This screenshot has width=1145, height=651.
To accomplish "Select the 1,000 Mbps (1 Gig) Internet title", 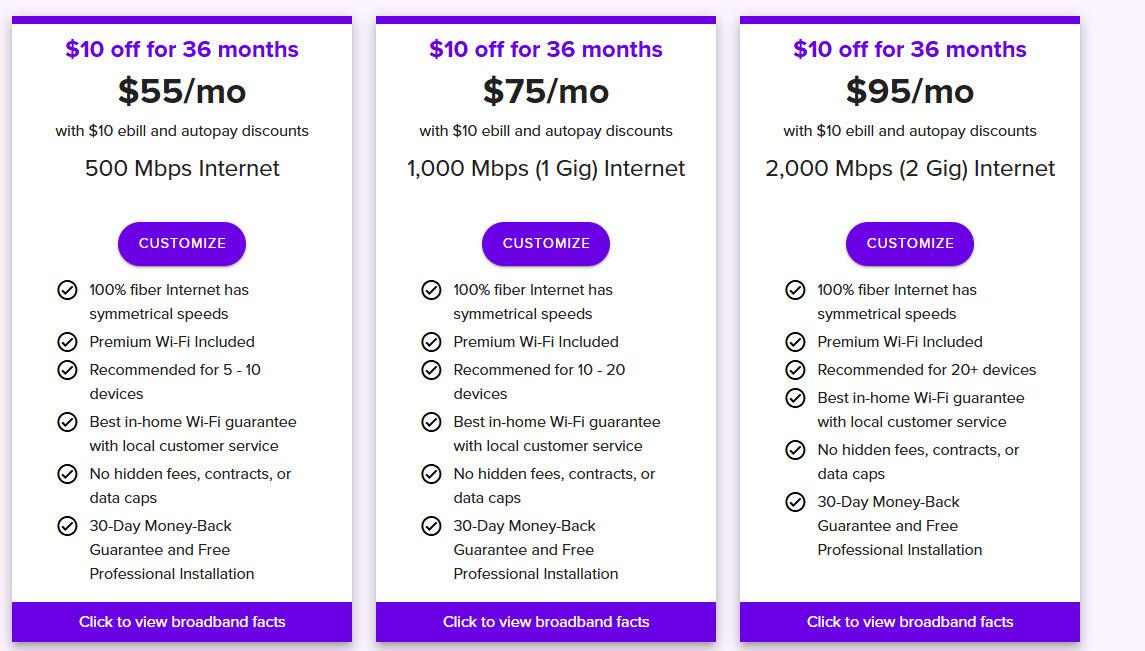I will click(x=545, y=169).
